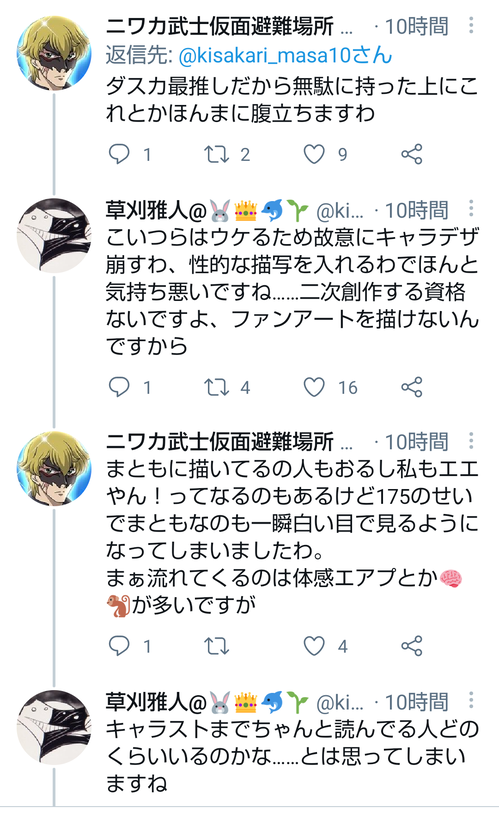Share the こいつらはウケるため tweet
Screen dimensions: 499x814
click(x=412, y=387)
